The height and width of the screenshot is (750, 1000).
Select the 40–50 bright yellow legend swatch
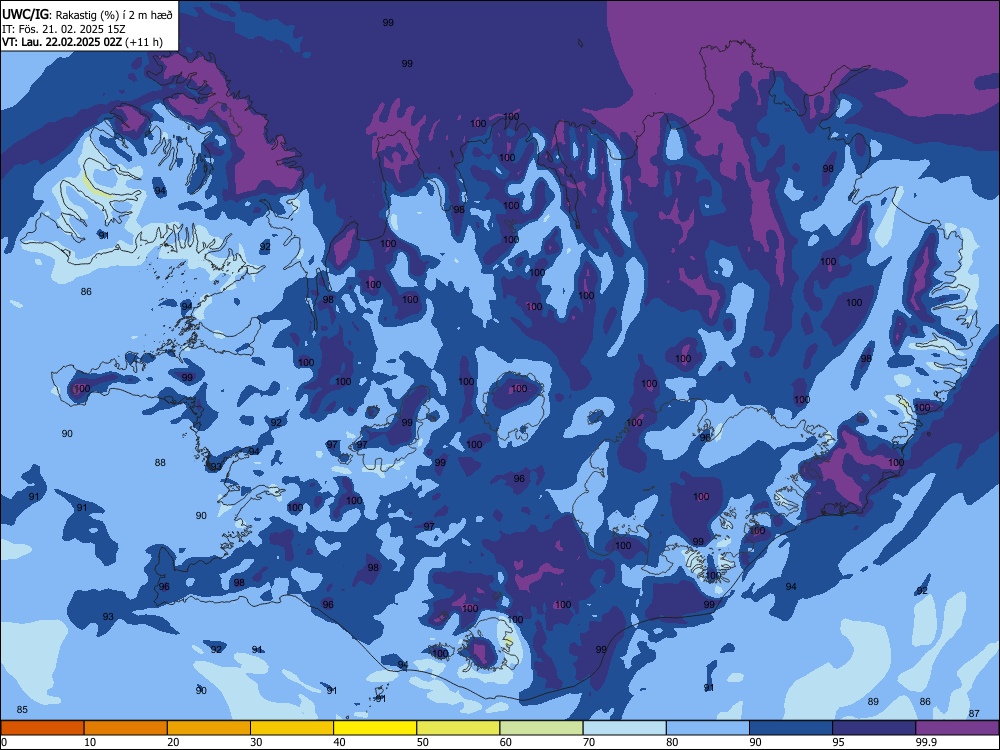tap(375, 728)
